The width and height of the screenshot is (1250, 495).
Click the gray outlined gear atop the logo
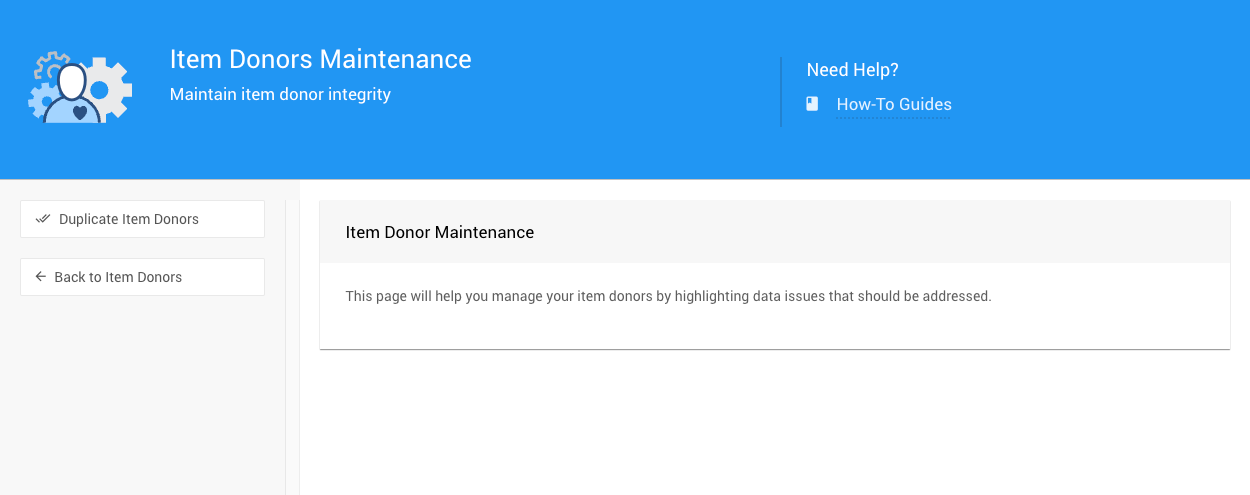tap(50, 62)
